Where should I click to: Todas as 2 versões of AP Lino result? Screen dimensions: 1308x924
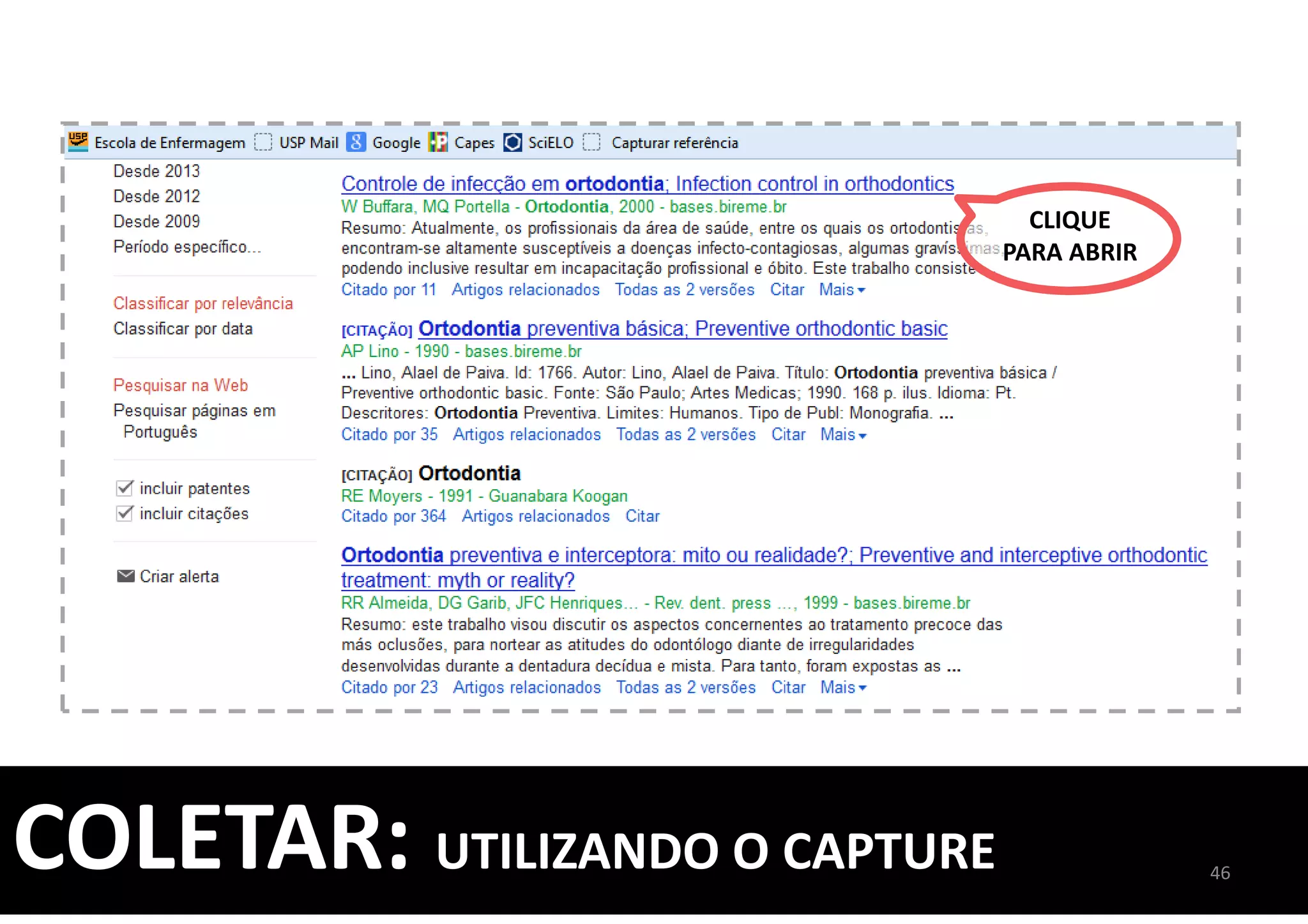pyautogui.click(x=686, y=435)
